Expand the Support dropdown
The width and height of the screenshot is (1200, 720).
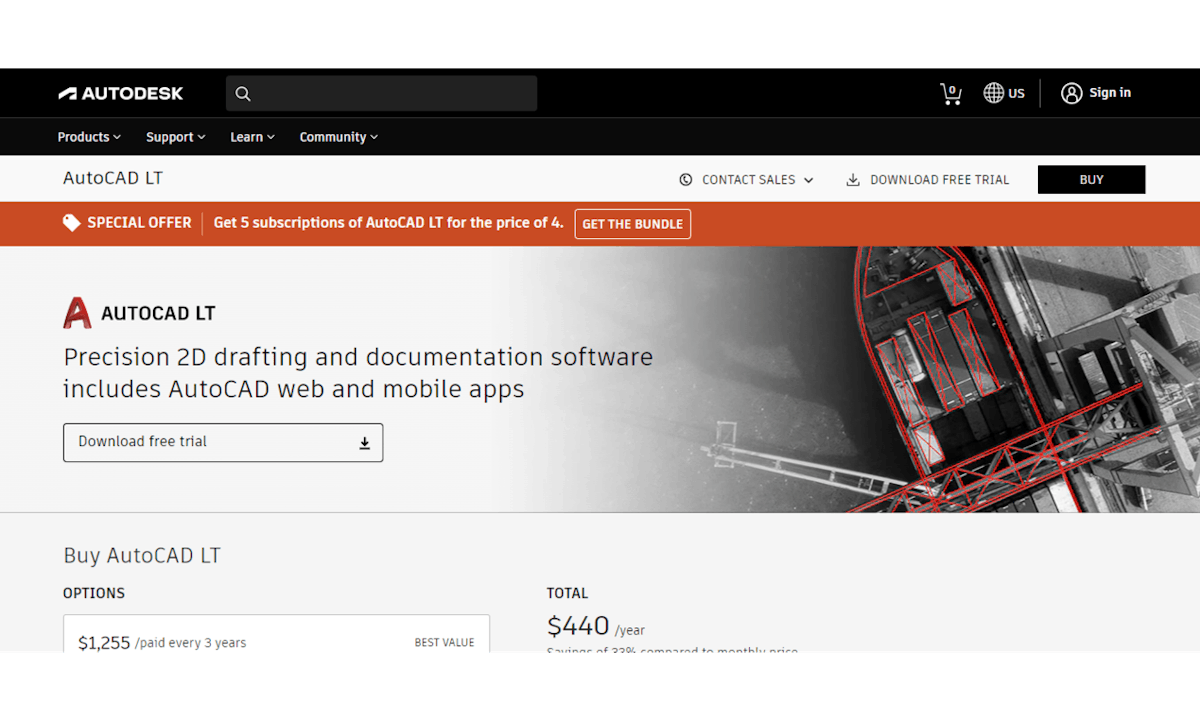tap(174, 136)
